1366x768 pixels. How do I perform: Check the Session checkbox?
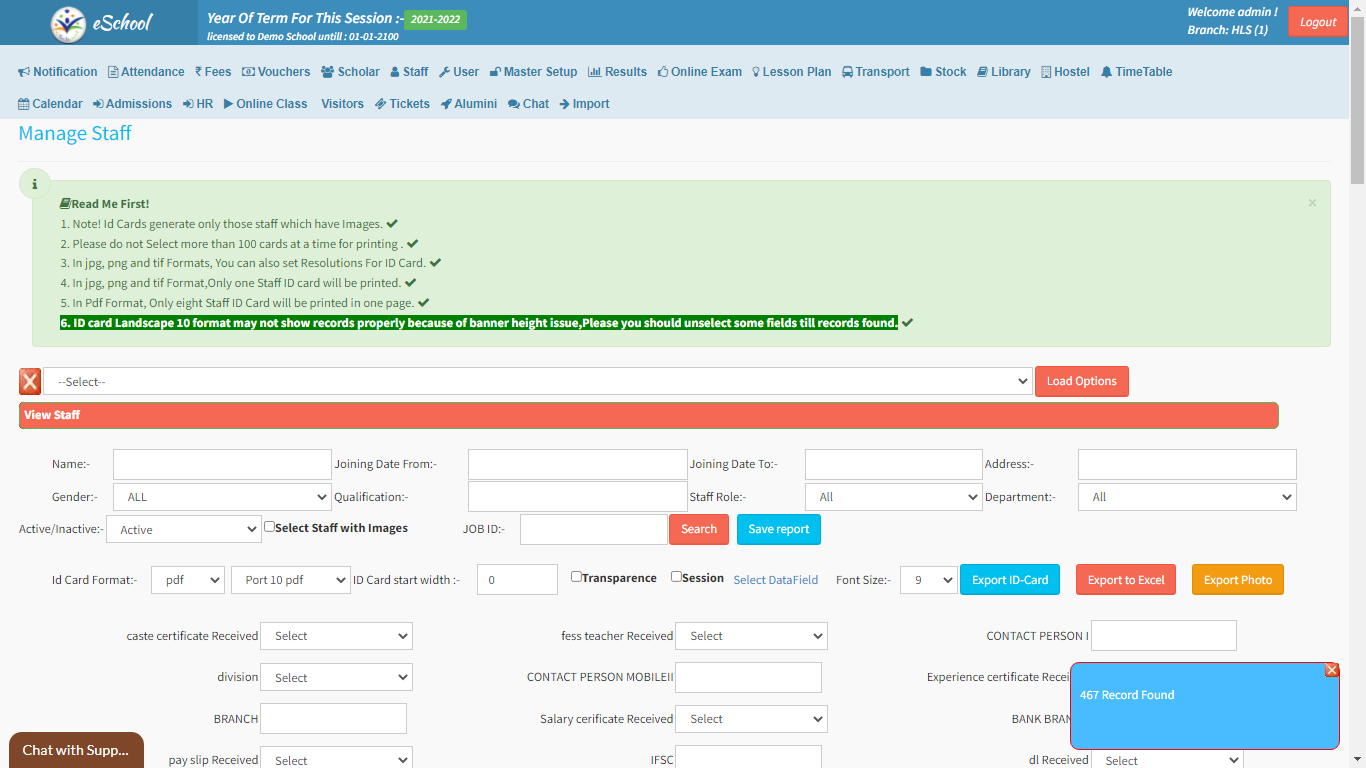coord(676,577)
